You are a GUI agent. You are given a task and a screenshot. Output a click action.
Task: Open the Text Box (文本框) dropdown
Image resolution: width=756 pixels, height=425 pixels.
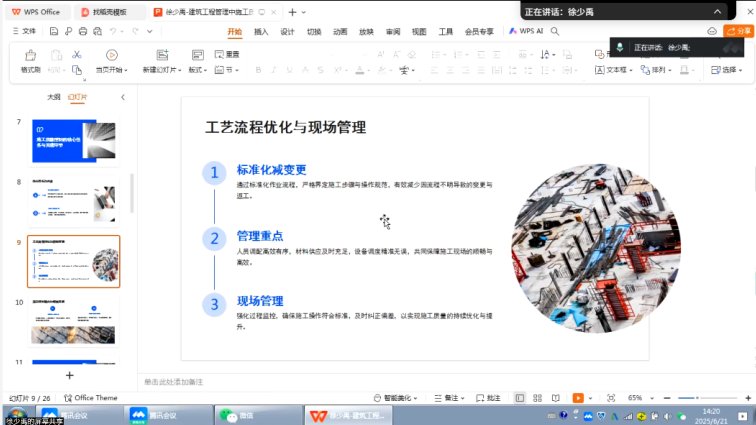pos(613,70)
